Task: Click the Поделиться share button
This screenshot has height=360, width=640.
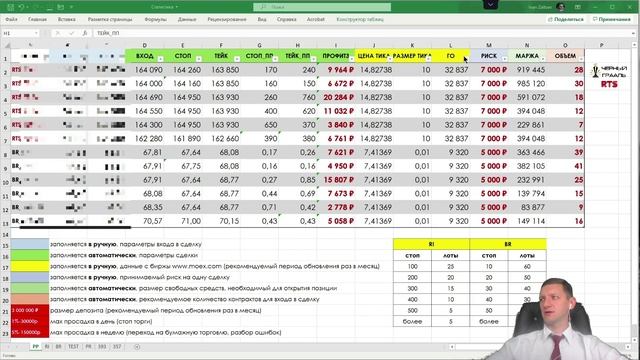Action: coord(566,19)
